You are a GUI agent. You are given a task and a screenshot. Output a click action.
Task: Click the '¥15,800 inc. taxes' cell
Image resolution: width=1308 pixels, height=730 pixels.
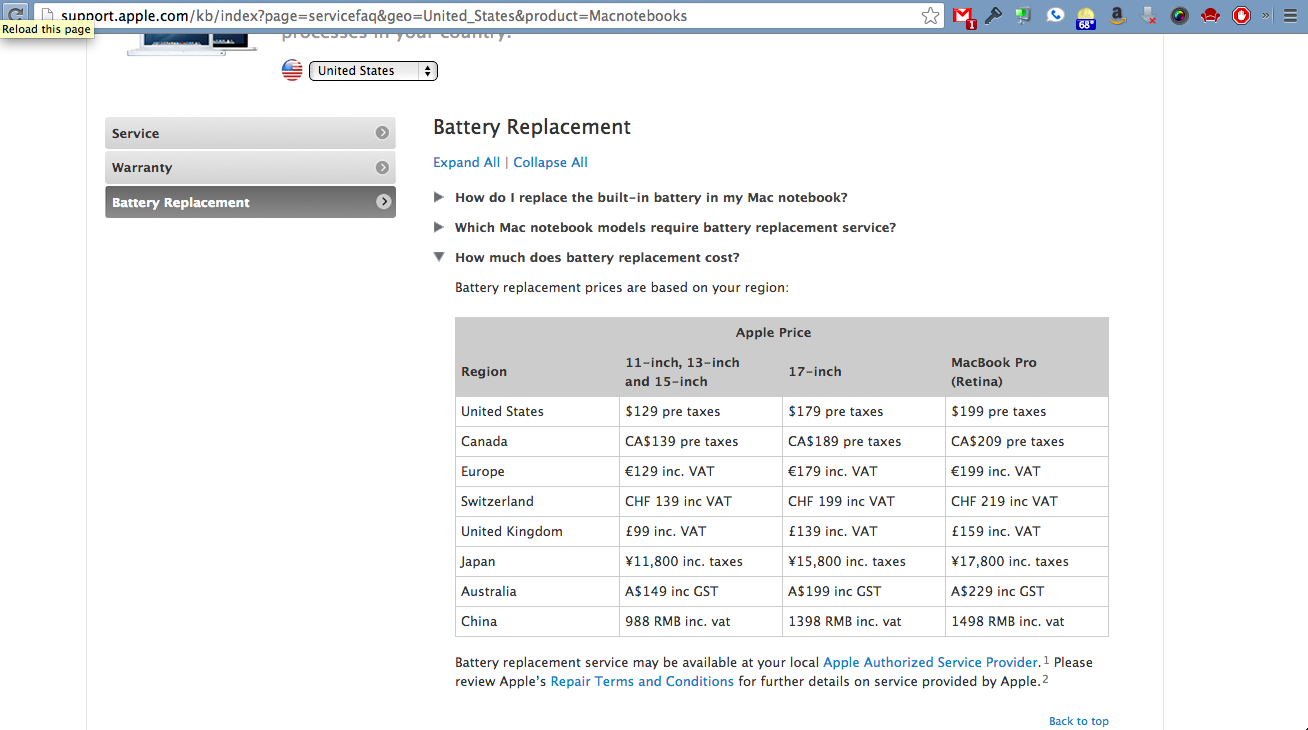846,561
